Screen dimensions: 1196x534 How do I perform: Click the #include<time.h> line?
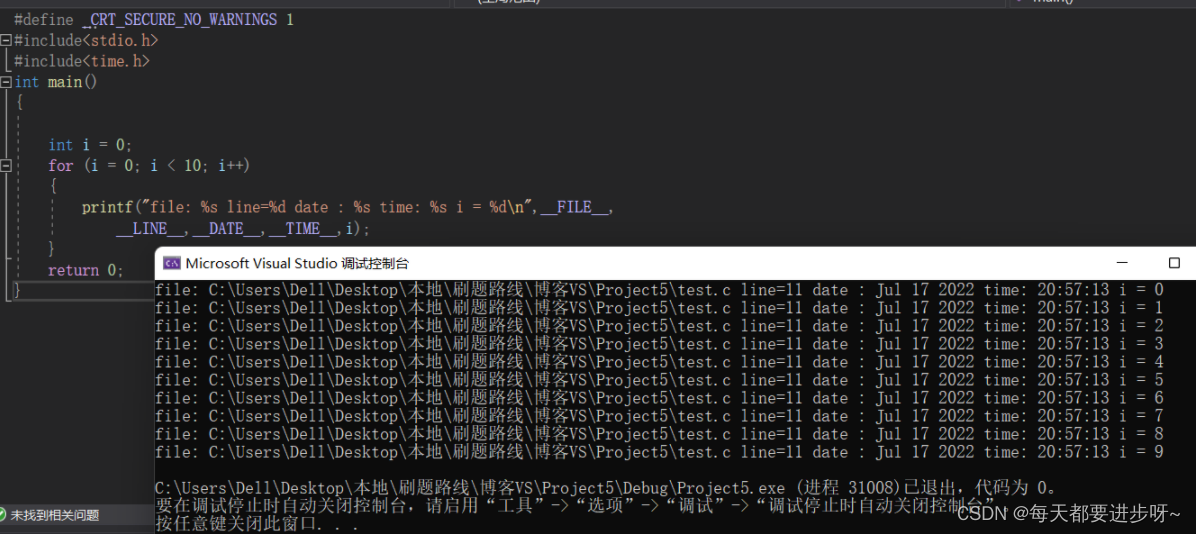[x=82, y=61]
